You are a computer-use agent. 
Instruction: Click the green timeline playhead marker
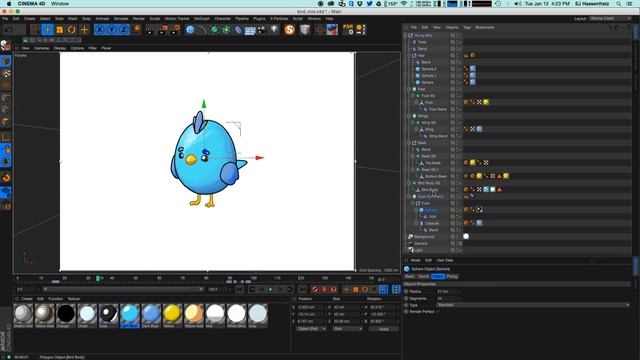(x=98, y=278)
